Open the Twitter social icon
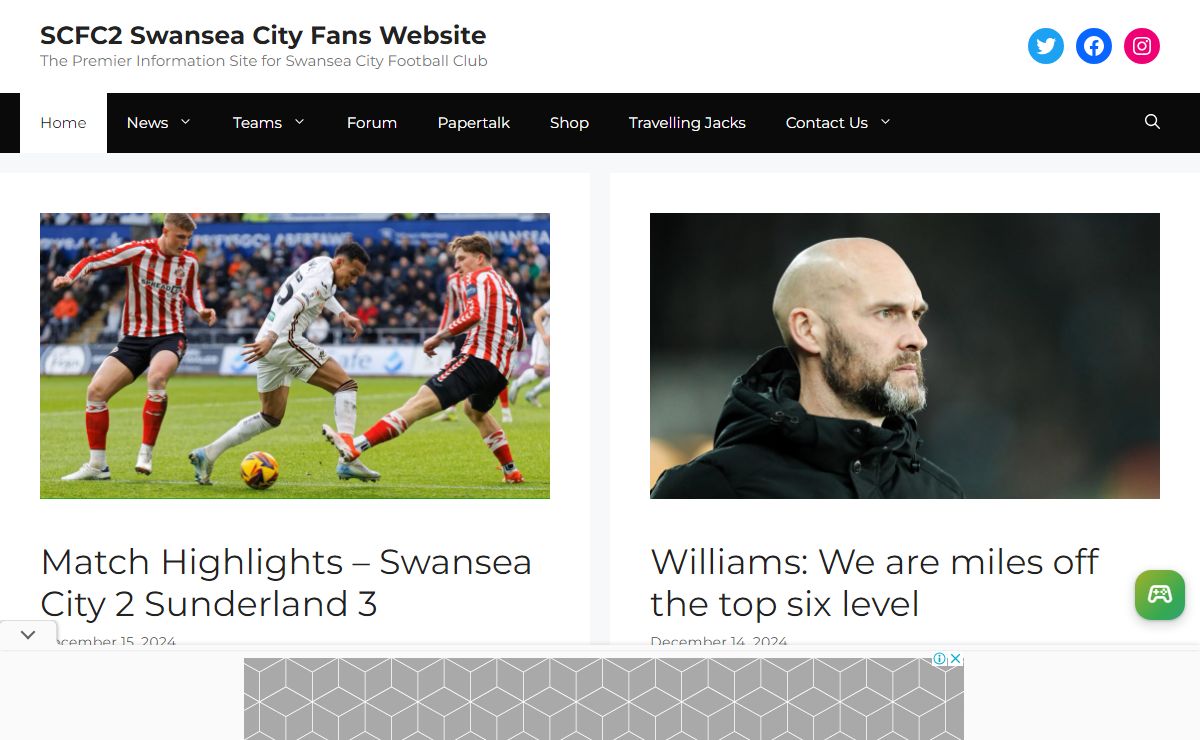The width and height of the screenshot is (1200, 740). click(x=1046, y=46)
